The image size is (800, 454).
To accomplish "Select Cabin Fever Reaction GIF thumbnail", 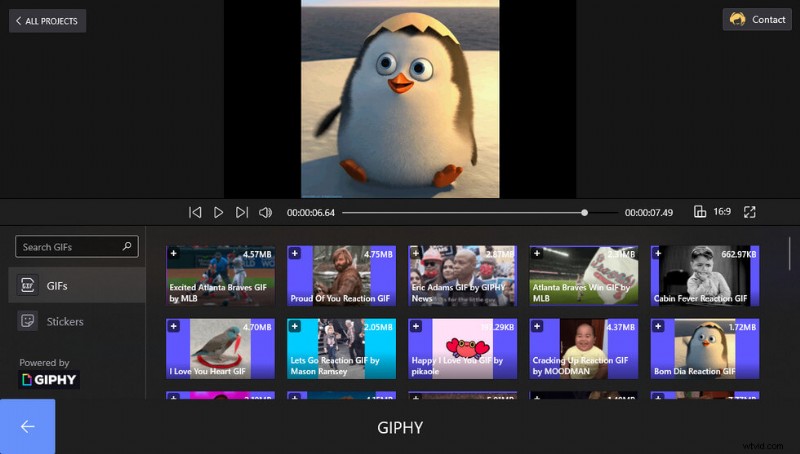I will coord(705,276).
